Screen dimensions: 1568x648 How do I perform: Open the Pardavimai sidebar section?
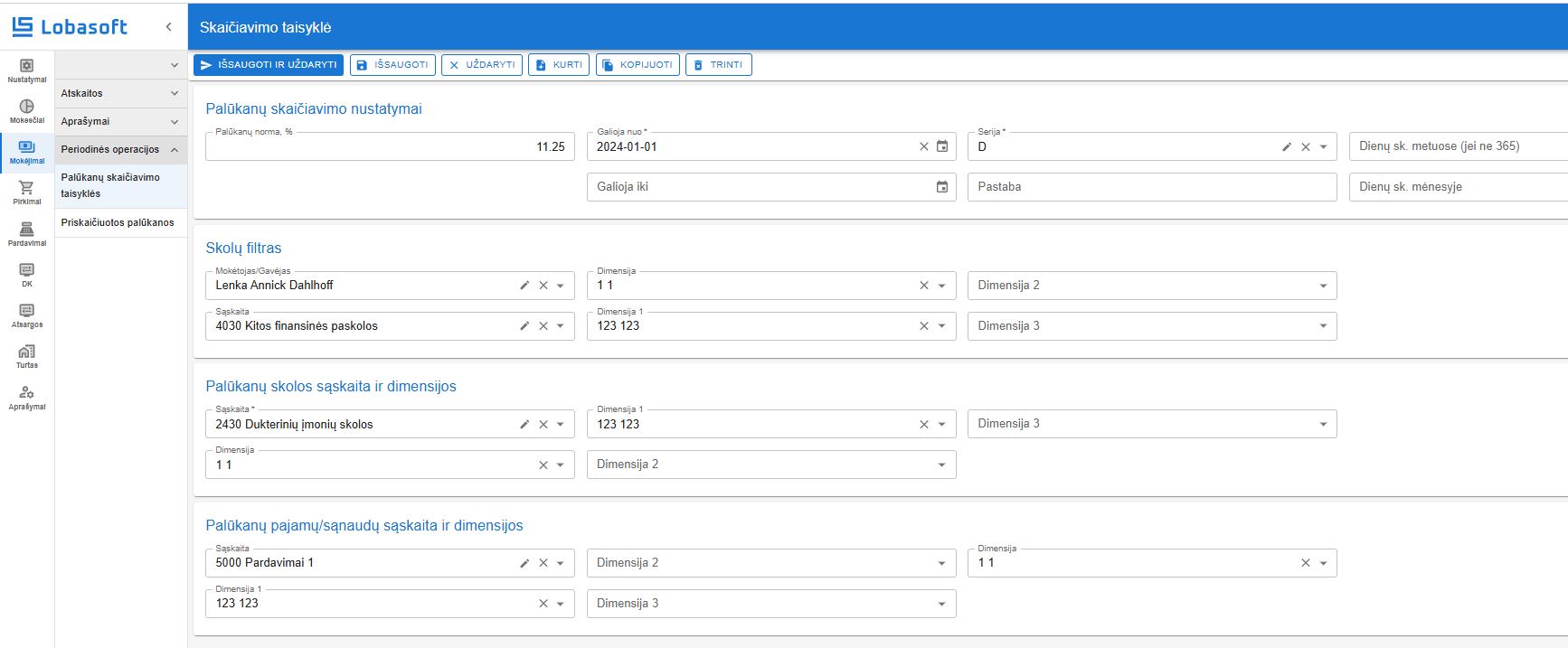(26, 234)
